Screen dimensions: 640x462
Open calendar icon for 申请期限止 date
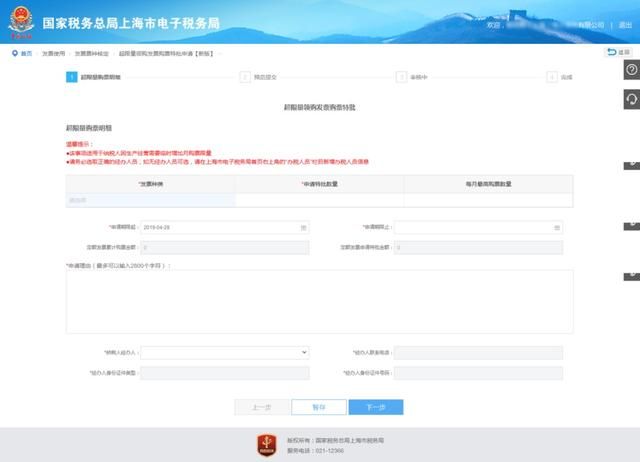[x=556, y=227]
